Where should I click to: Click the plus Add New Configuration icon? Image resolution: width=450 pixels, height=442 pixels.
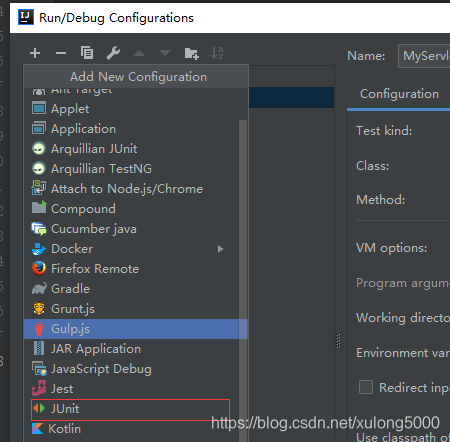pyautogui.click(x=35, y=53)
